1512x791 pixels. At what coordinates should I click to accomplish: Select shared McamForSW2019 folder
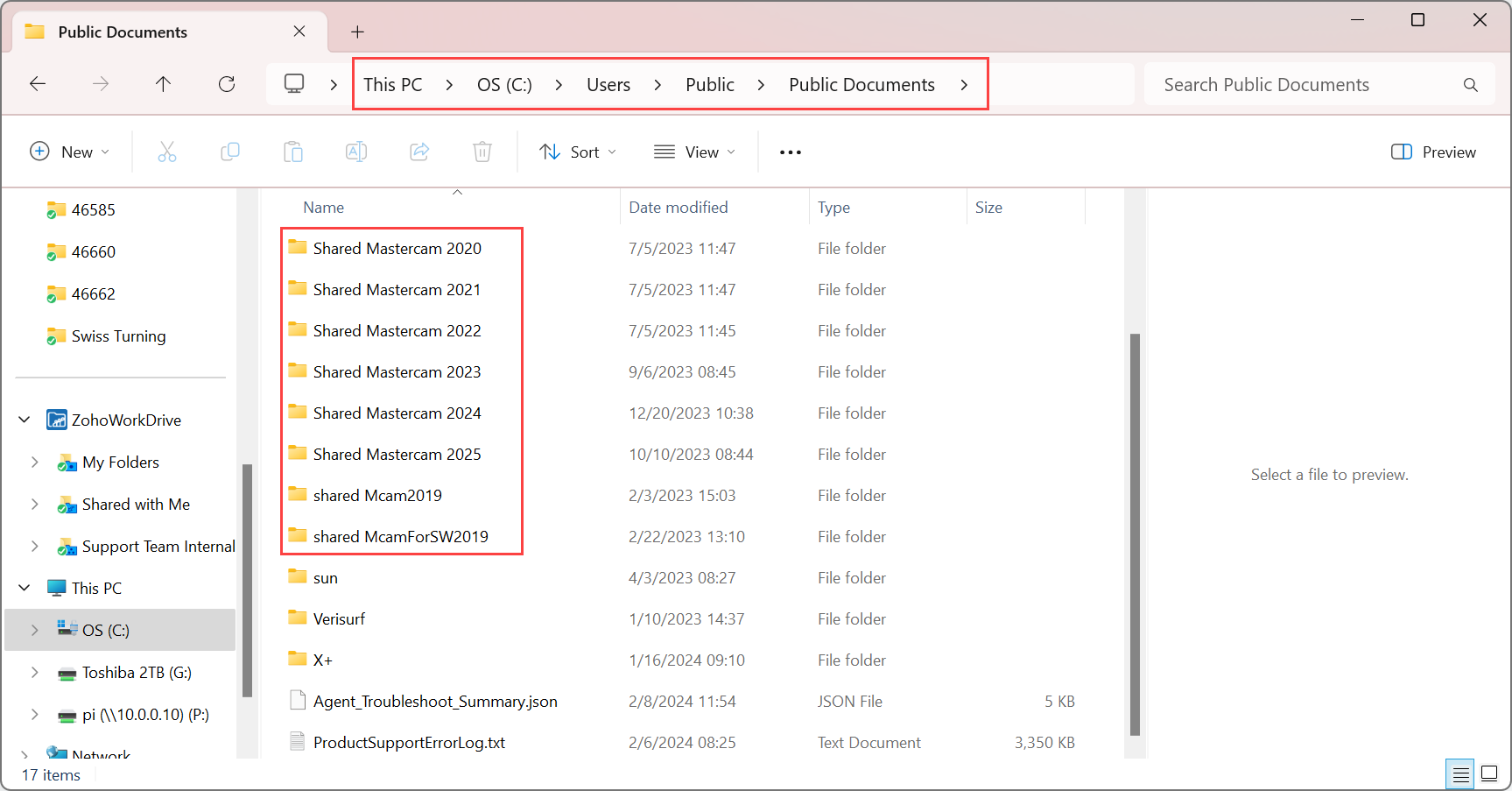[400, 536]
